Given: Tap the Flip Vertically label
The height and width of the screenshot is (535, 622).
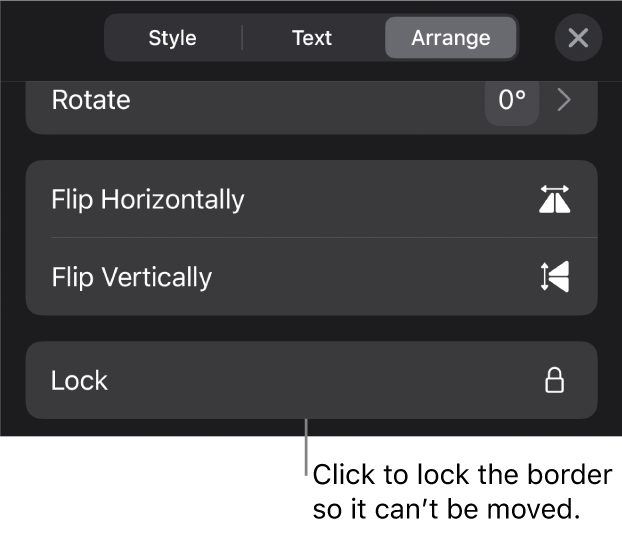Looking at the screenshot, I should click(131, 277).
